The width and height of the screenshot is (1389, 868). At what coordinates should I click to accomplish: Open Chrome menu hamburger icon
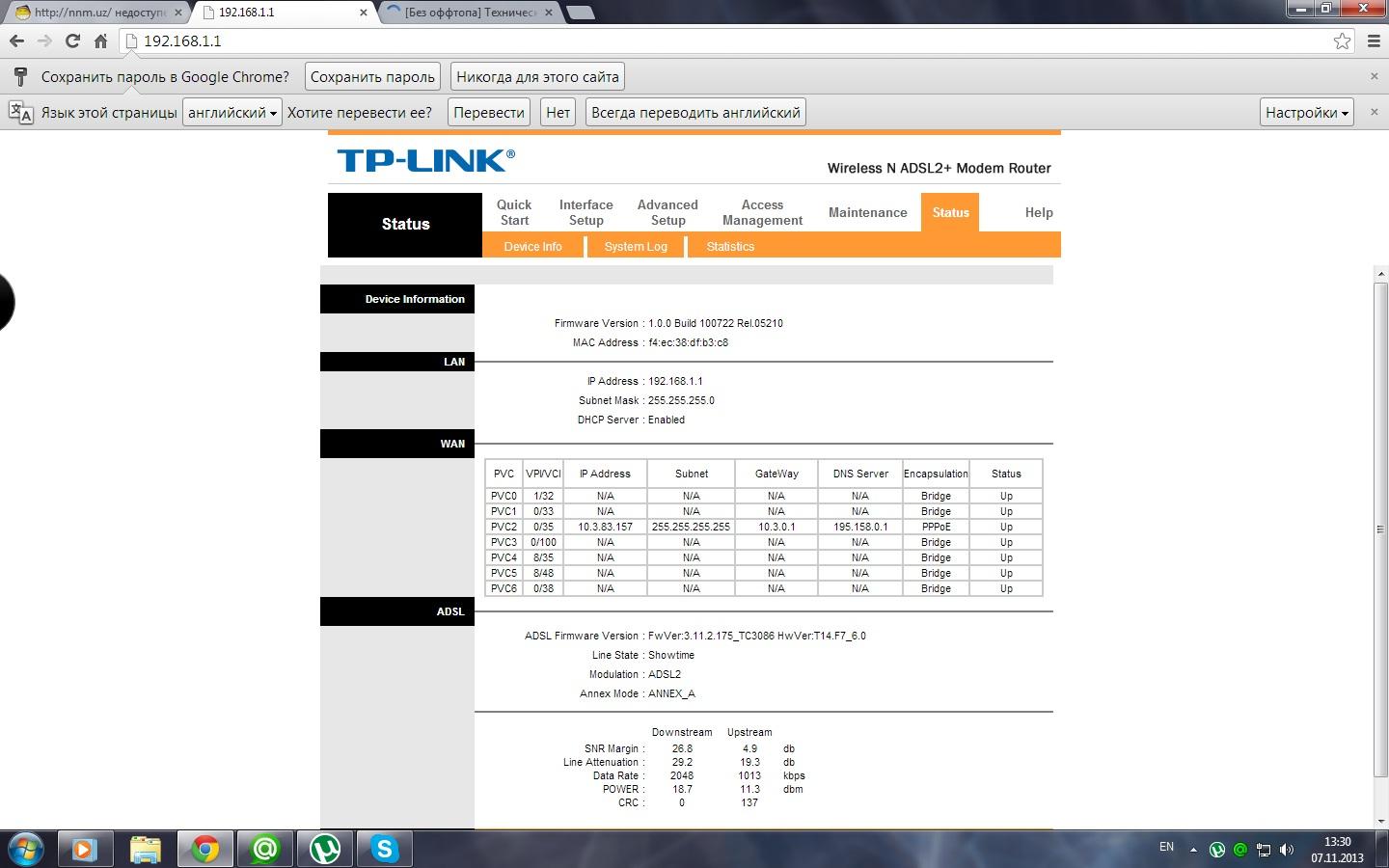[x=1375, y=41]
